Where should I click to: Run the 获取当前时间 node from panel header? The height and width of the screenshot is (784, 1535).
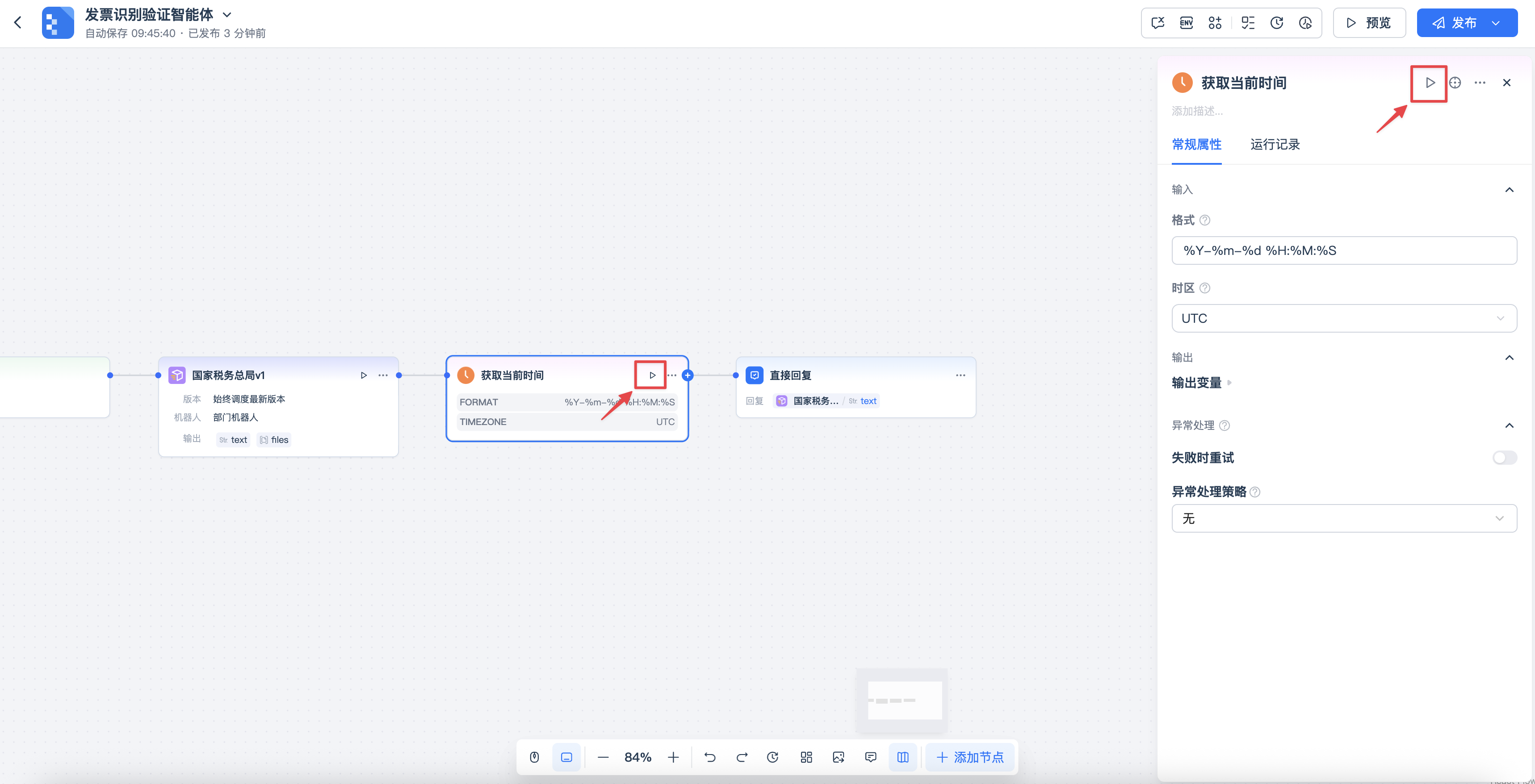point(1430,83)
